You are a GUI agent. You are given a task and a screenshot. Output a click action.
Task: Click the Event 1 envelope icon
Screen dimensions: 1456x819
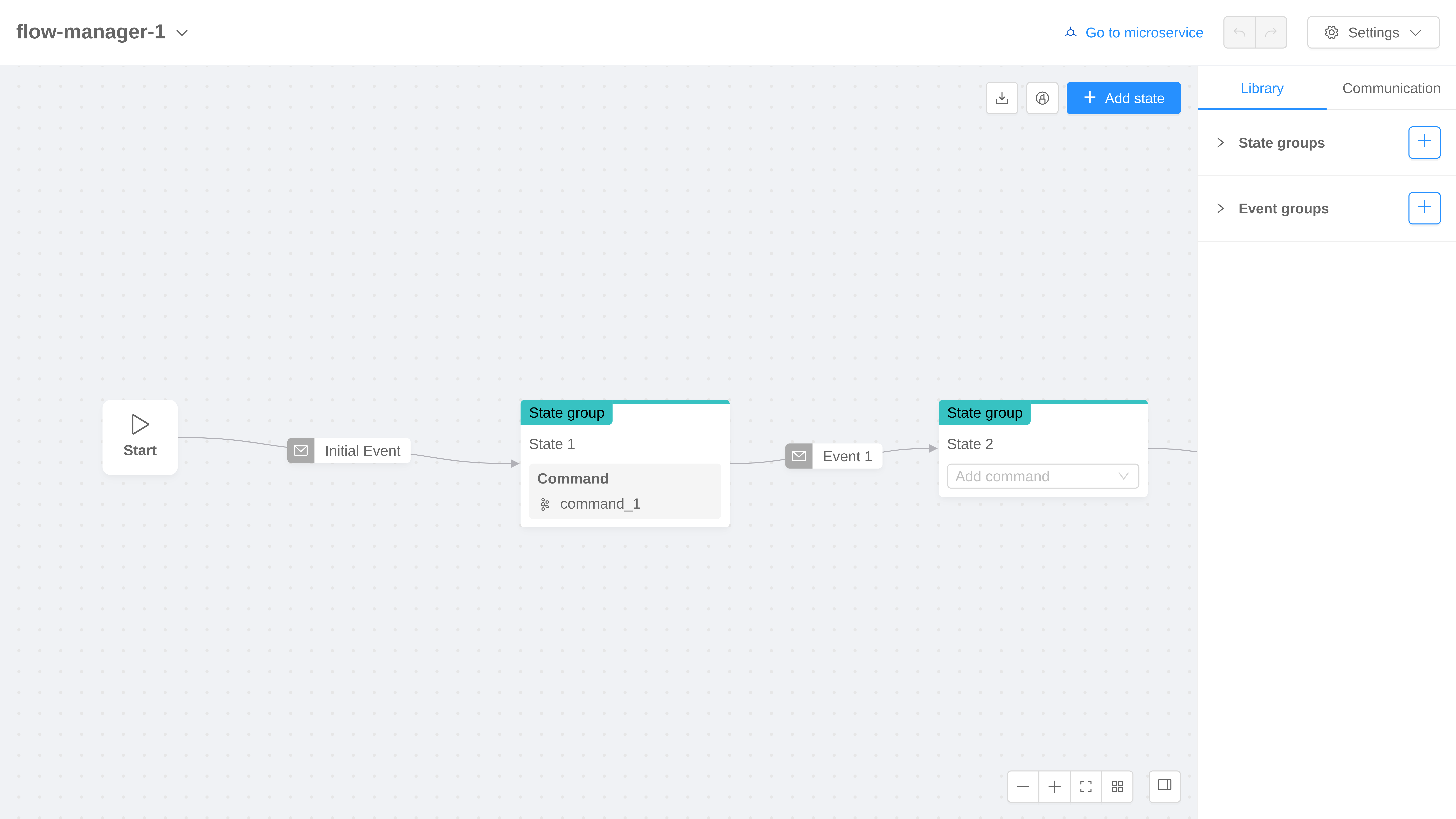coord(799,456)
